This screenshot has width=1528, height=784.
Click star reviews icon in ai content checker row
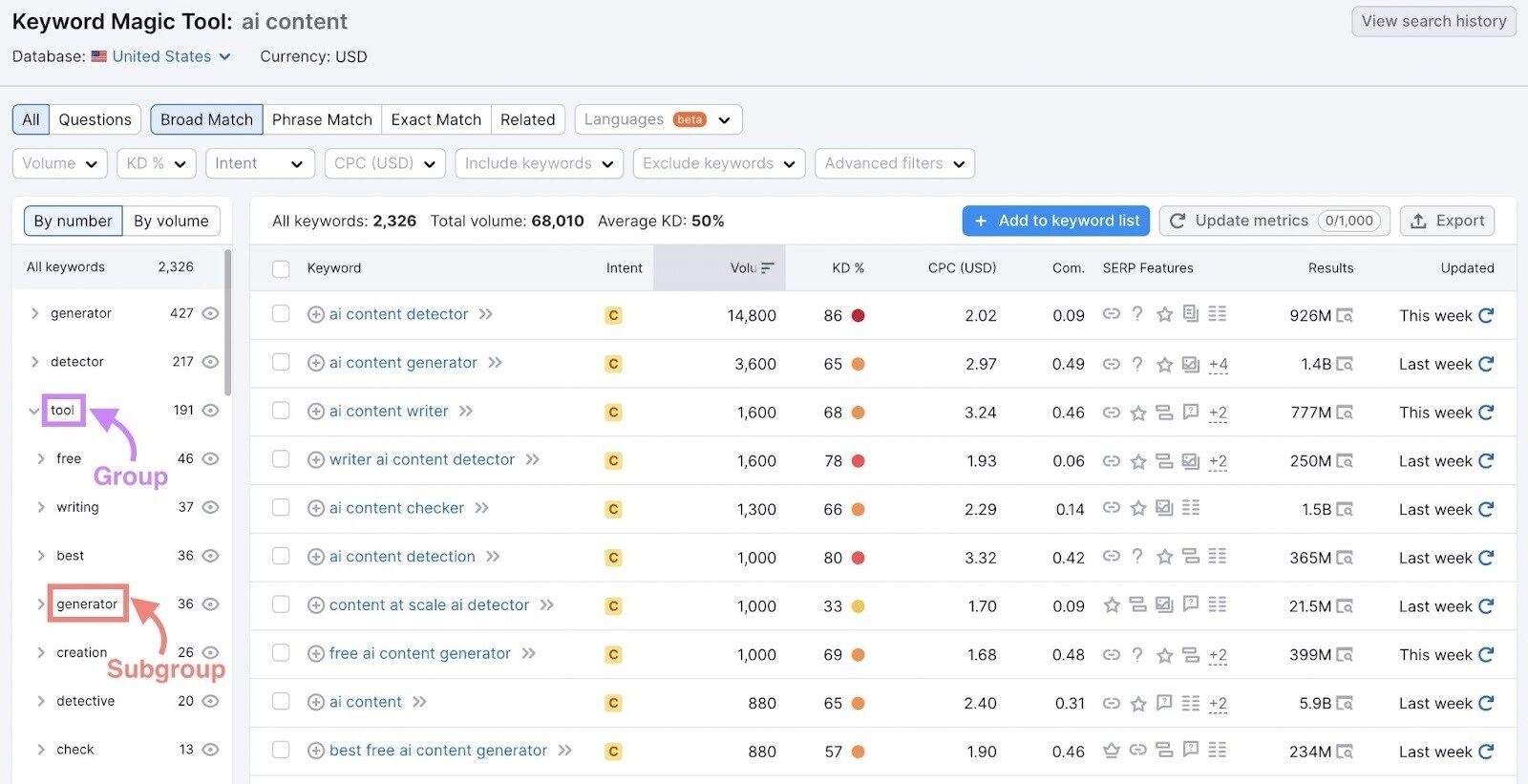1137,508
